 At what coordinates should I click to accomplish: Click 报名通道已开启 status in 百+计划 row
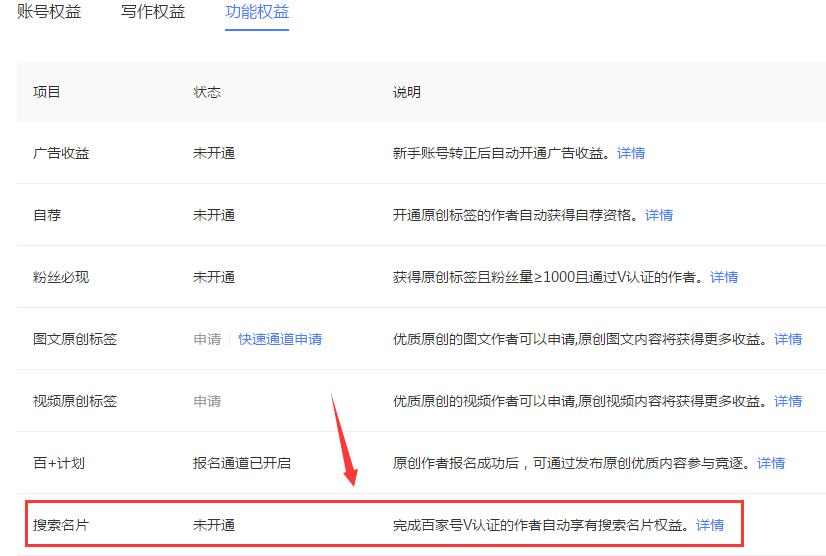[242, 463]
